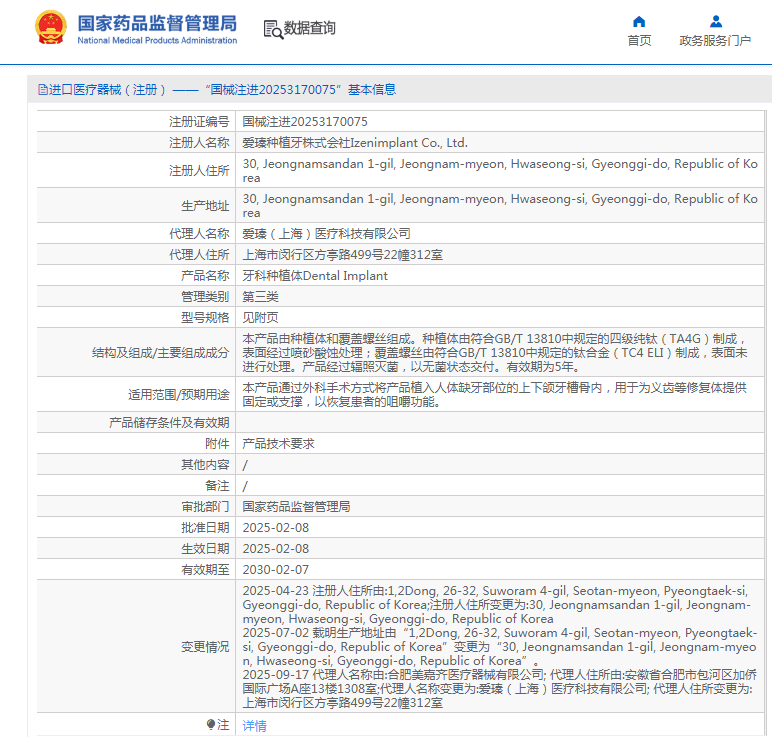Click the registrant name Izenimplant Co., Ltd. cell

(x=355, y=143)
